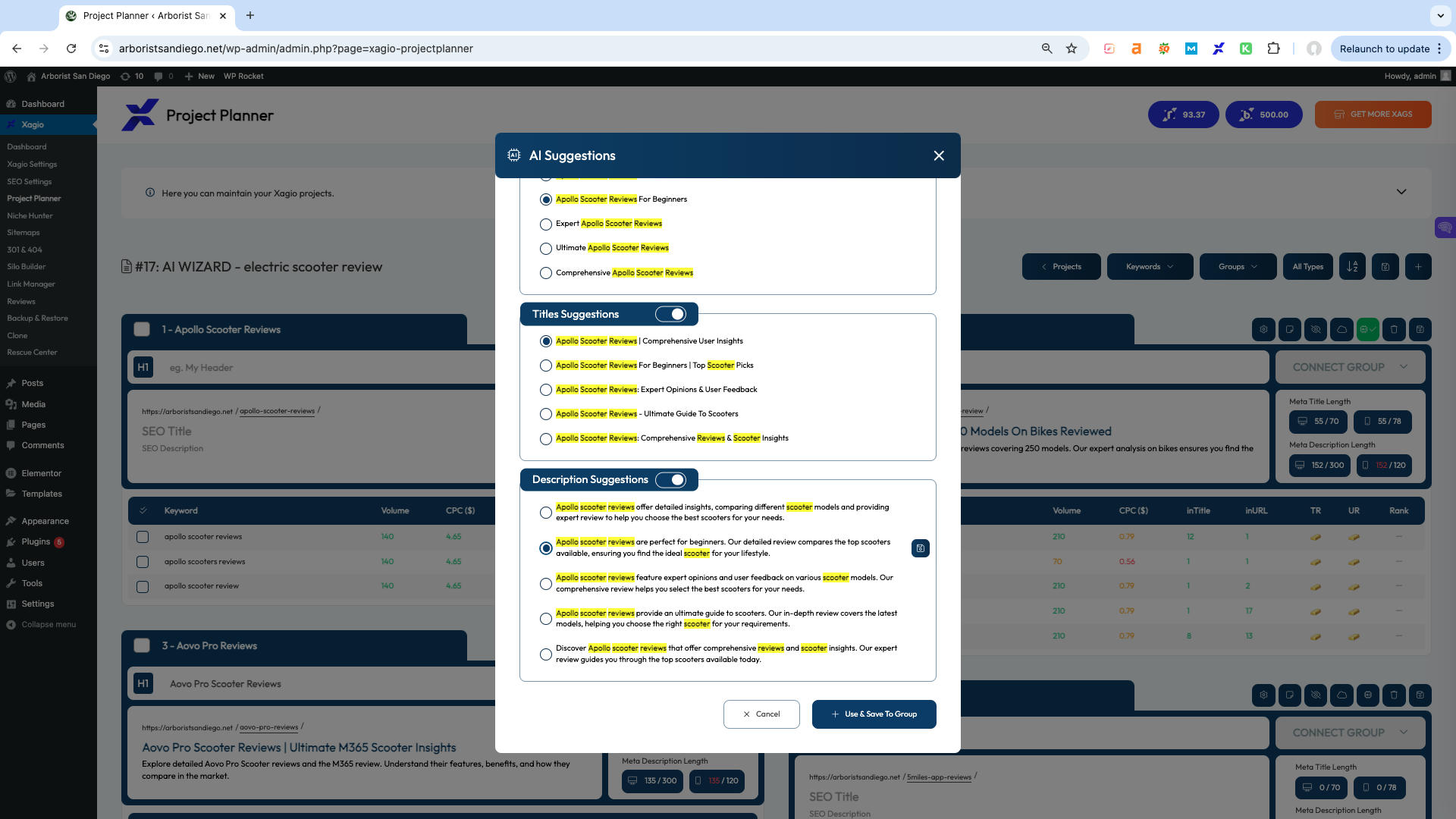Open Chrome extensions puzzle icon

[1273, 49]
